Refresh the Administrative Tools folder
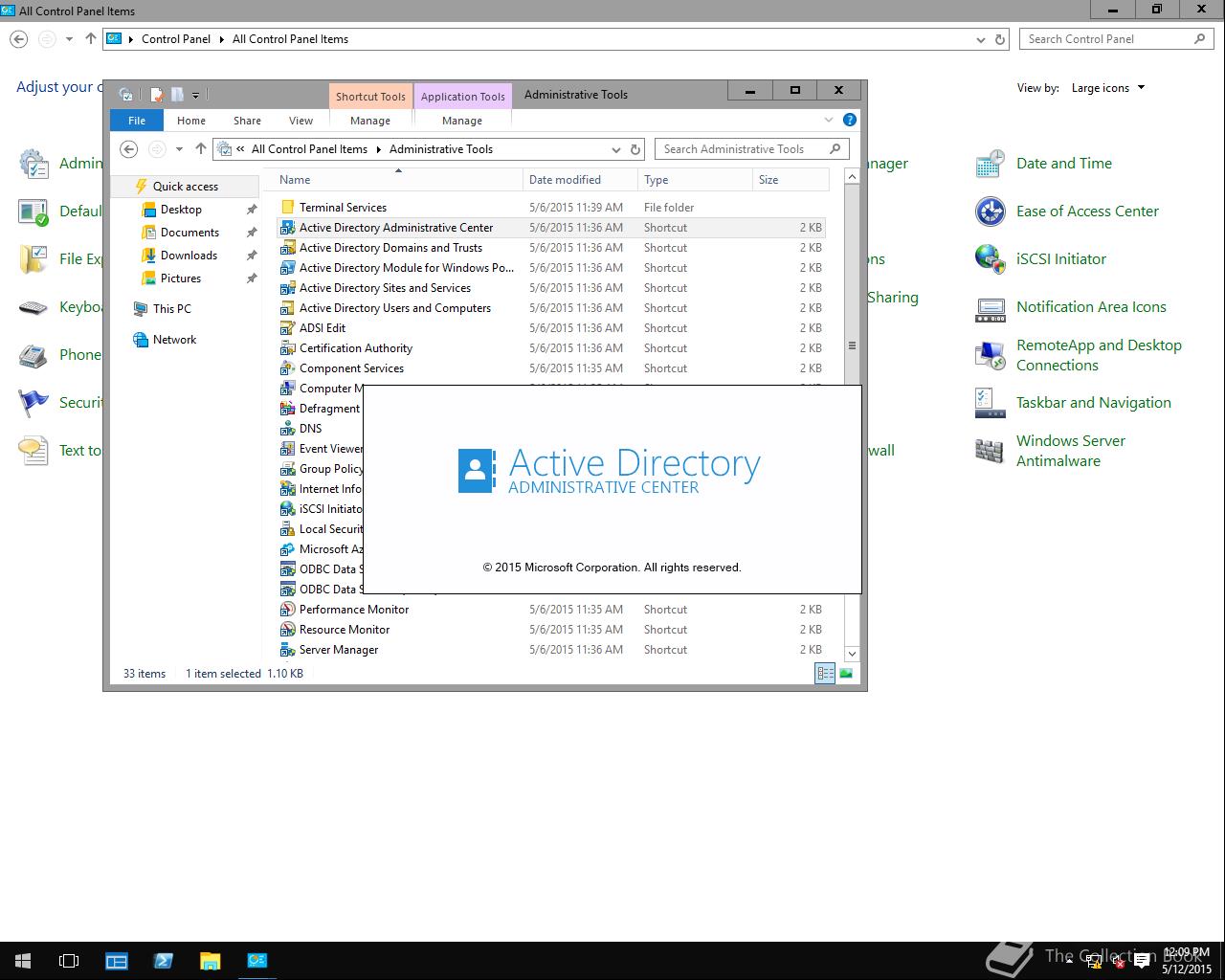1225x980 pixels. coord(635,149)
